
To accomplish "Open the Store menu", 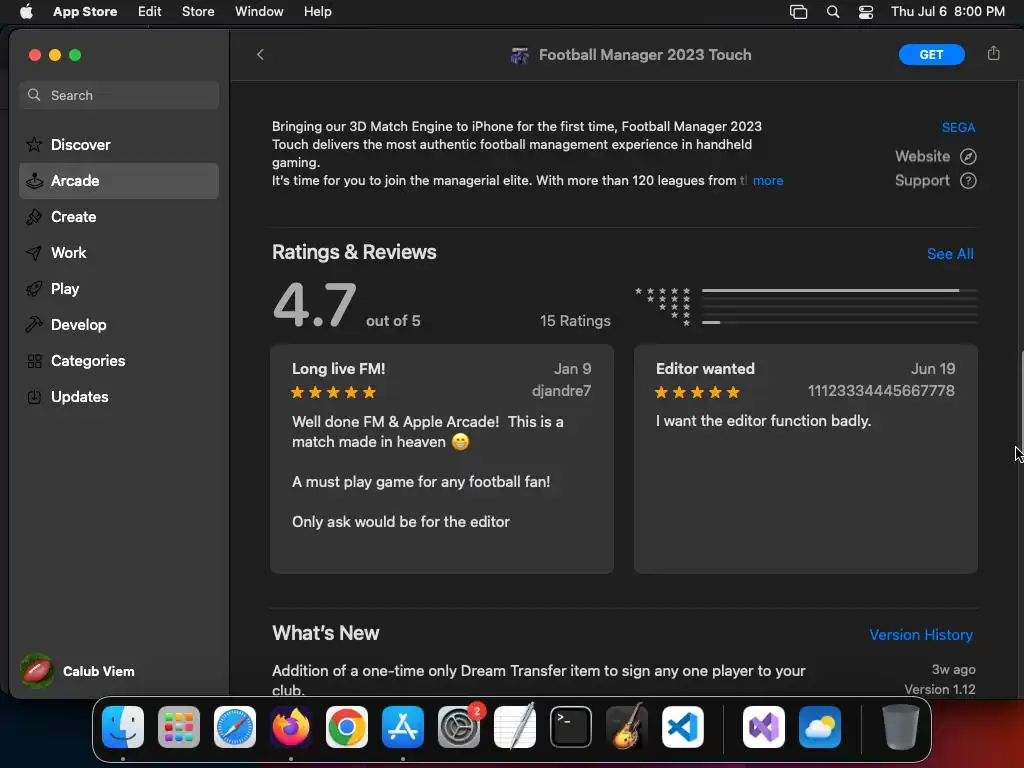I will [198, 12].
